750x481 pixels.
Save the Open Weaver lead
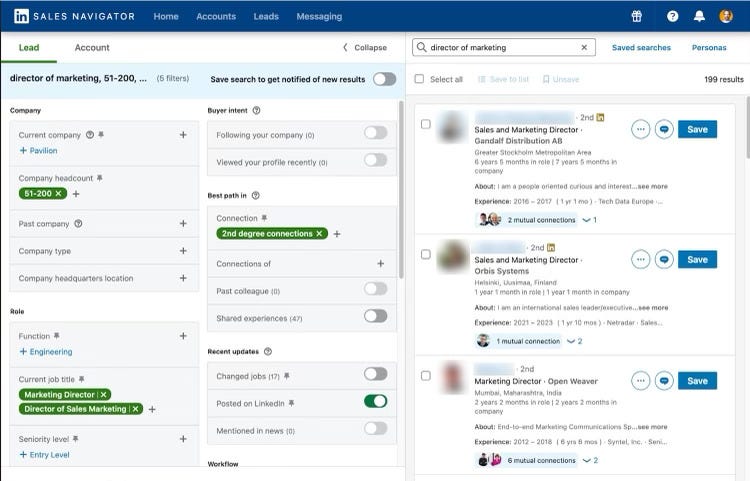tap(697, 381)
